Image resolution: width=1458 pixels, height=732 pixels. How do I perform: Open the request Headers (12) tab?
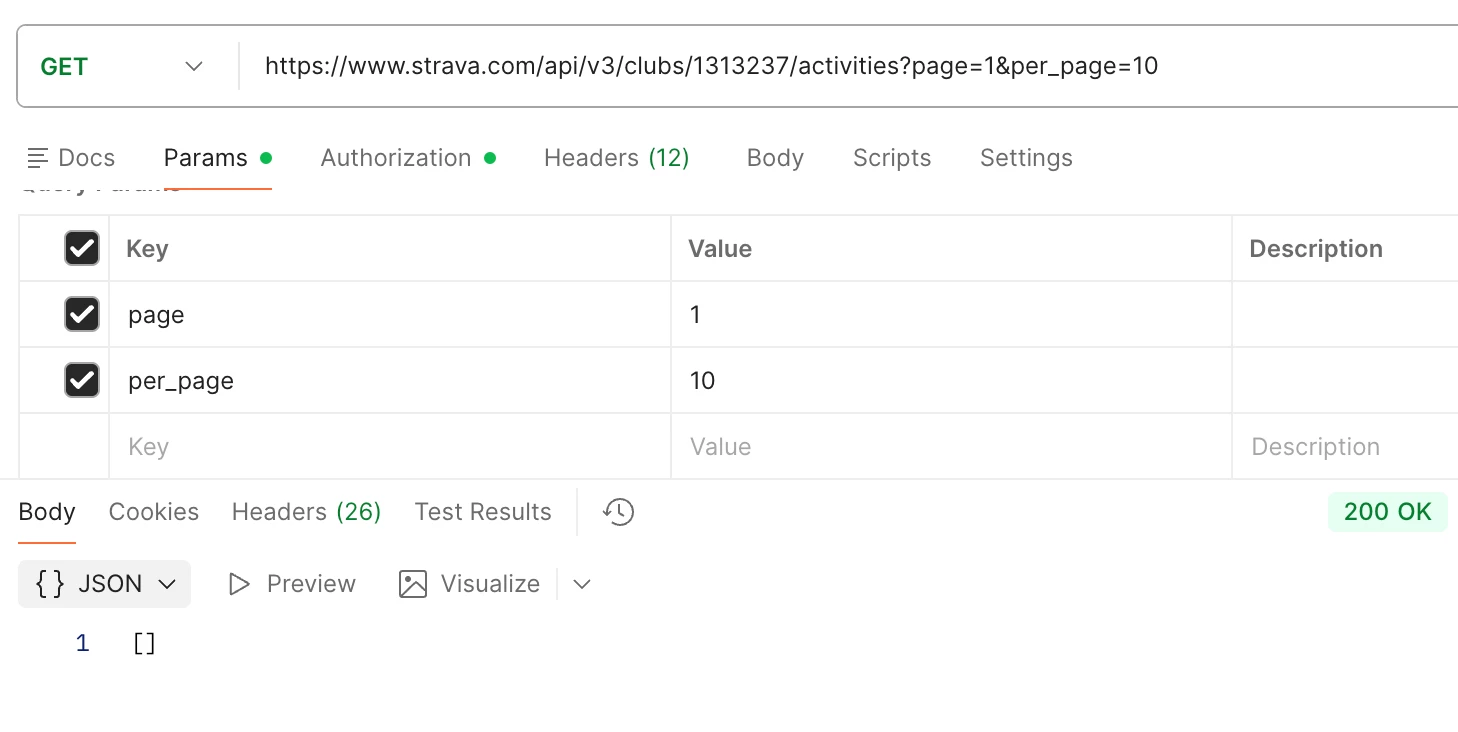(617, 158)
